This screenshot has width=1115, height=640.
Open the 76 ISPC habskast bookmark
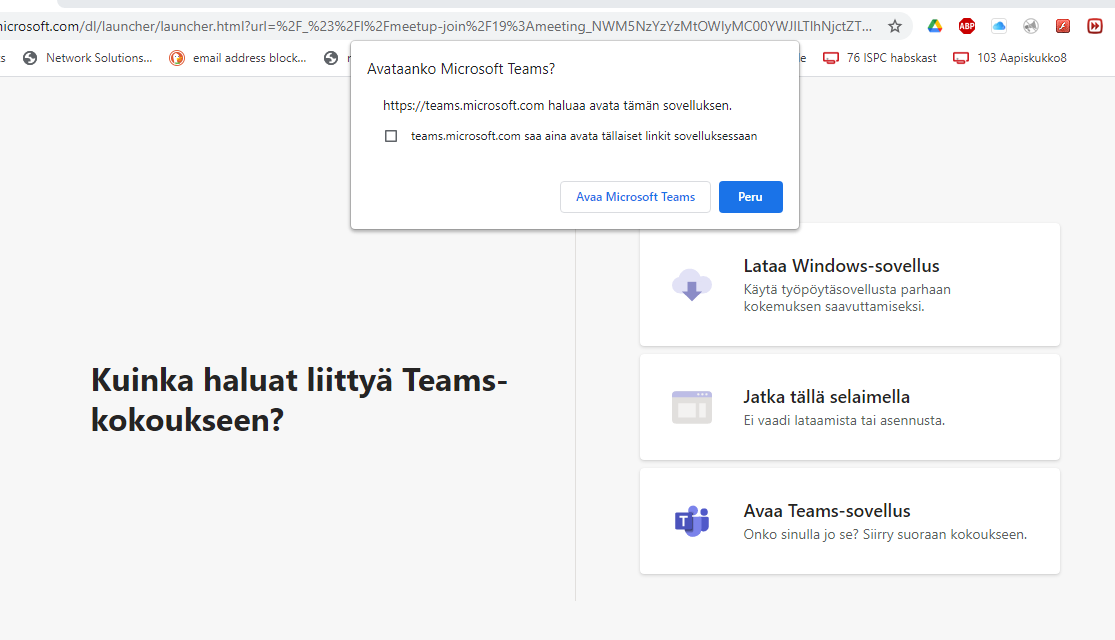[x=880, y=58]
